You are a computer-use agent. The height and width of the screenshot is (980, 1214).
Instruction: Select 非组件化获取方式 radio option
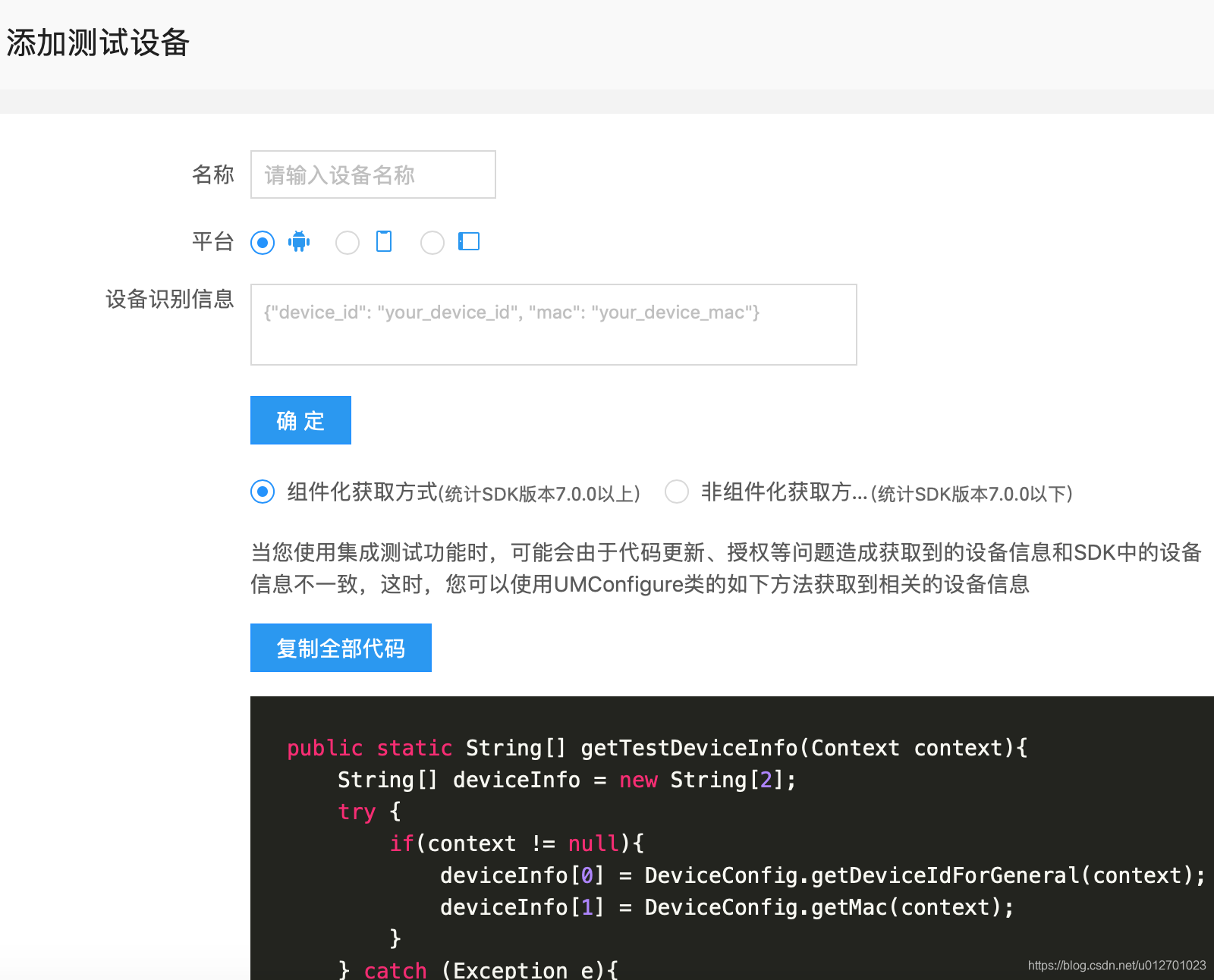[x=677, y=492]
